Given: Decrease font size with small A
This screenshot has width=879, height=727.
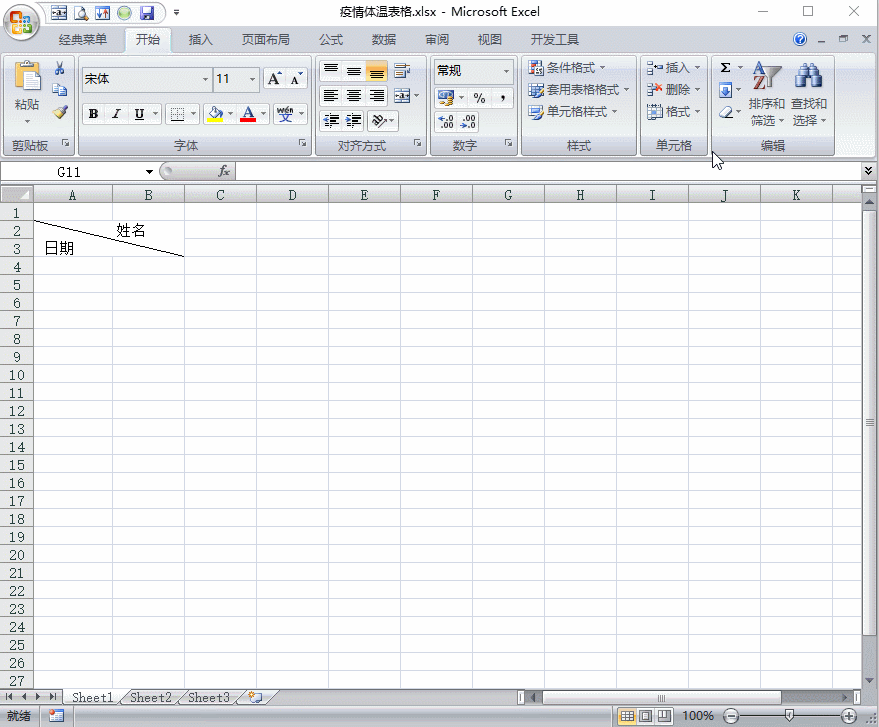Looking at the screenshot, I should tap(295, 79).
